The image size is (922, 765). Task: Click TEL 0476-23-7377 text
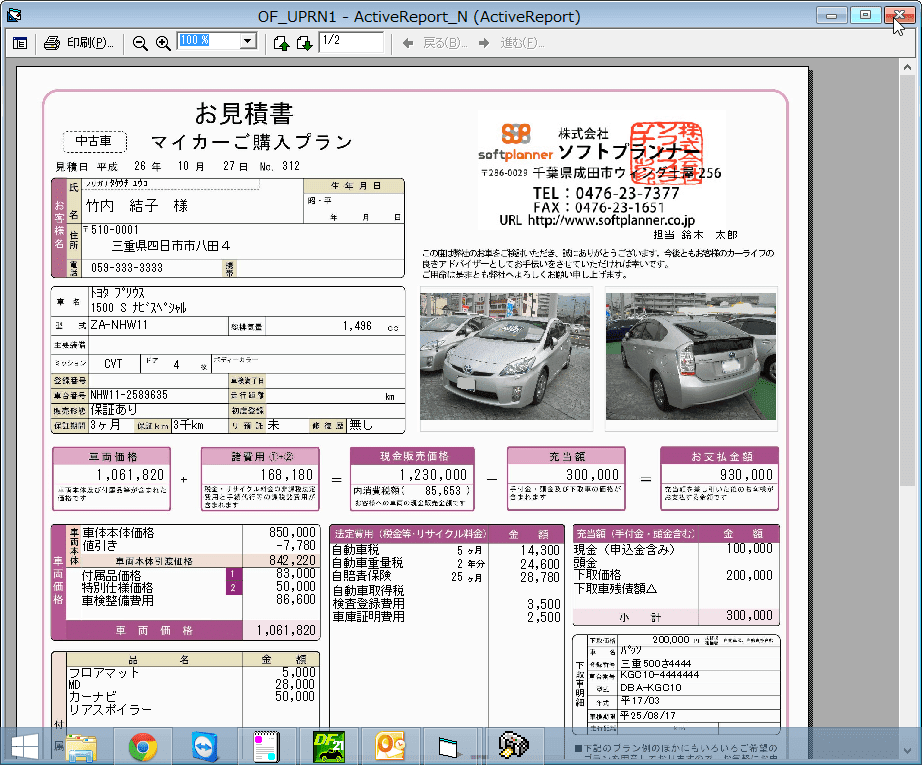[x=606, y=193]
